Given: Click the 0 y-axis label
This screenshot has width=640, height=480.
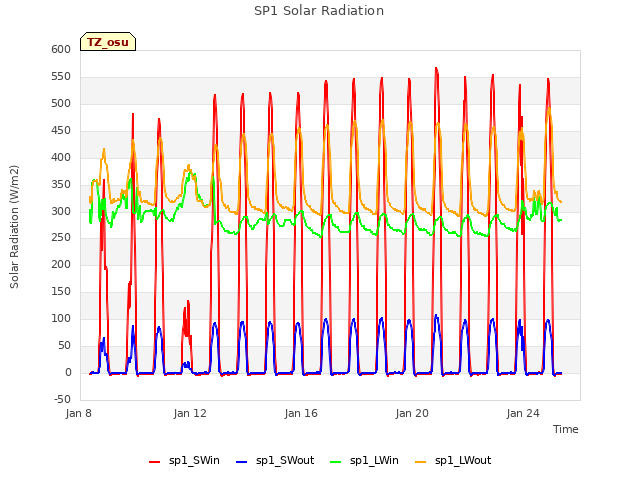Looking at the screenshot, I should (x=68, y=372).
